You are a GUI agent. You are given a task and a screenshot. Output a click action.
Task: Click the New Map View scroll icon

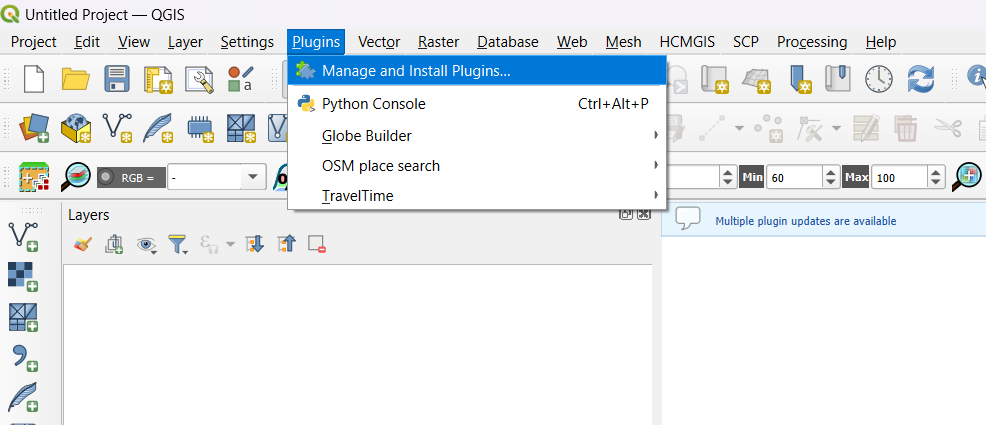tap(714, 80)
